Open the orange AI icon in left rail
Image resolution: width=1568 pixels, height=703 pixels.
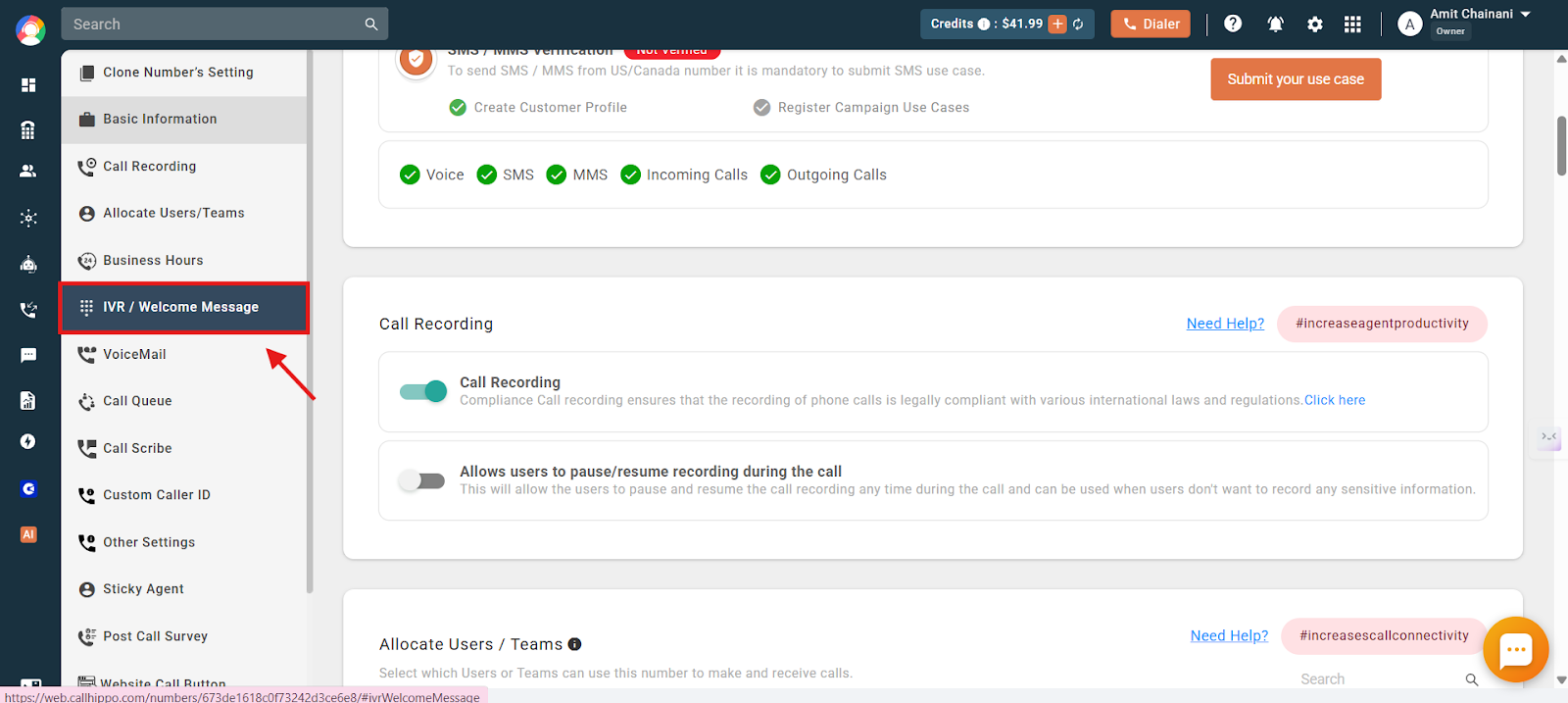[28, 534]
